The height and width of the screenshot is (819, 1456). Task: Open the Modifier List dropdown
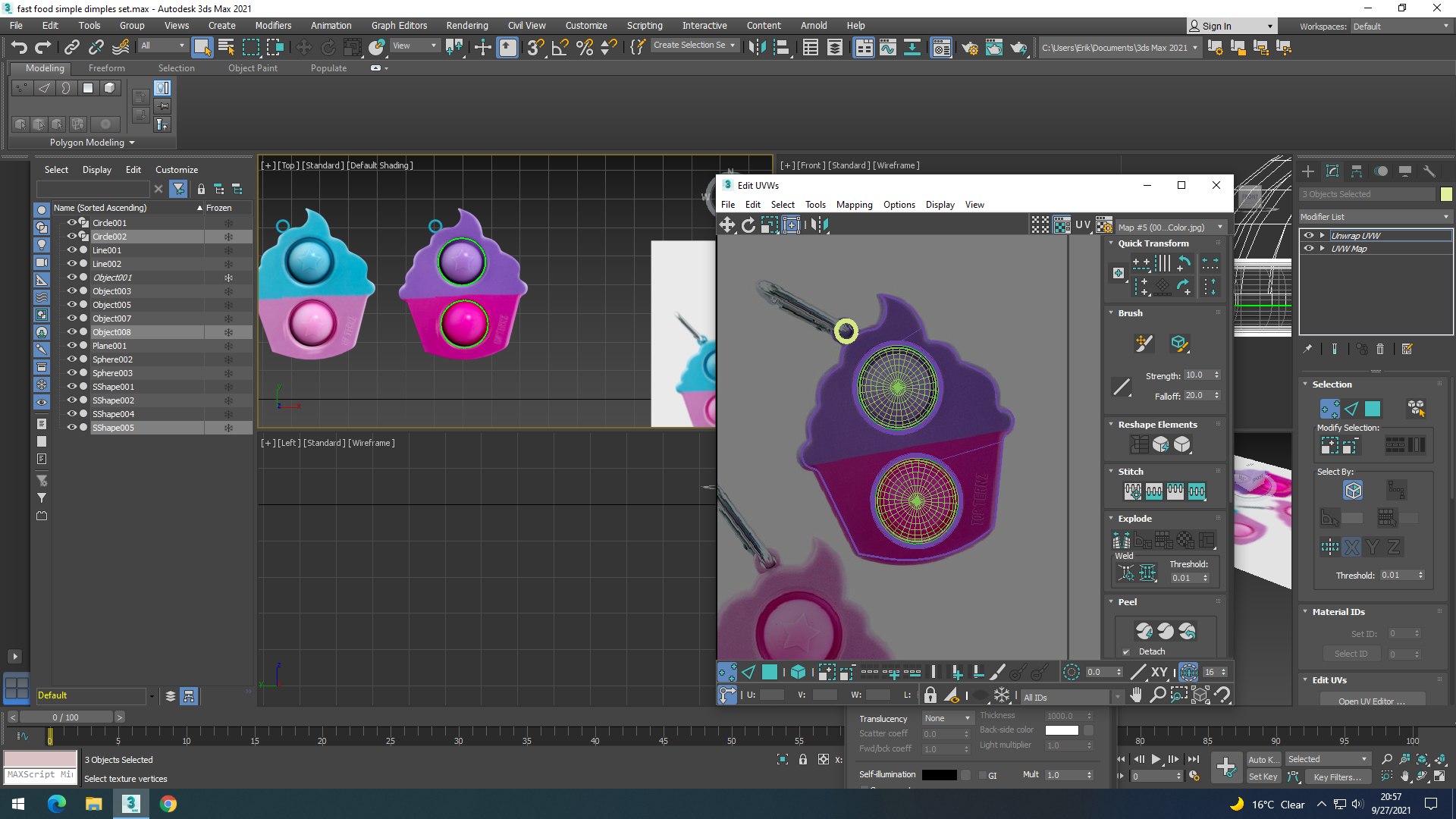(x=1375, y=217)
